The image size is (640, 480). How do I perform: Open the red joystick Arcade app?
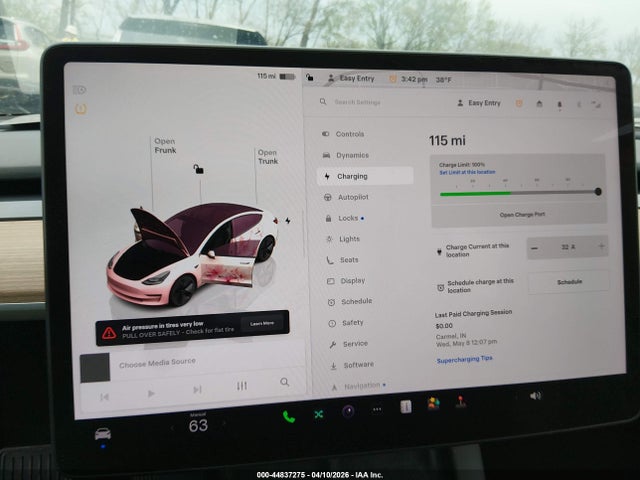[x=460, y=401]
